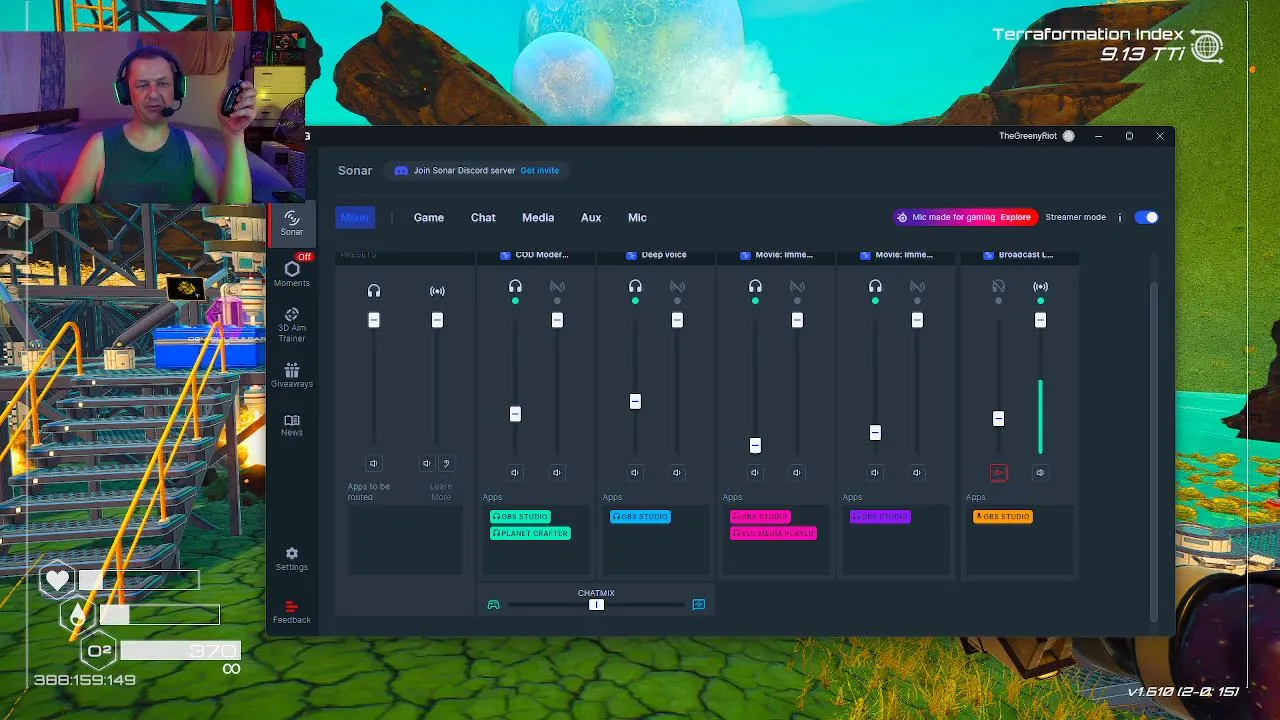Select the PLANET CRAFTER app chip
1280x720 pixels.
tap(530, 533)
